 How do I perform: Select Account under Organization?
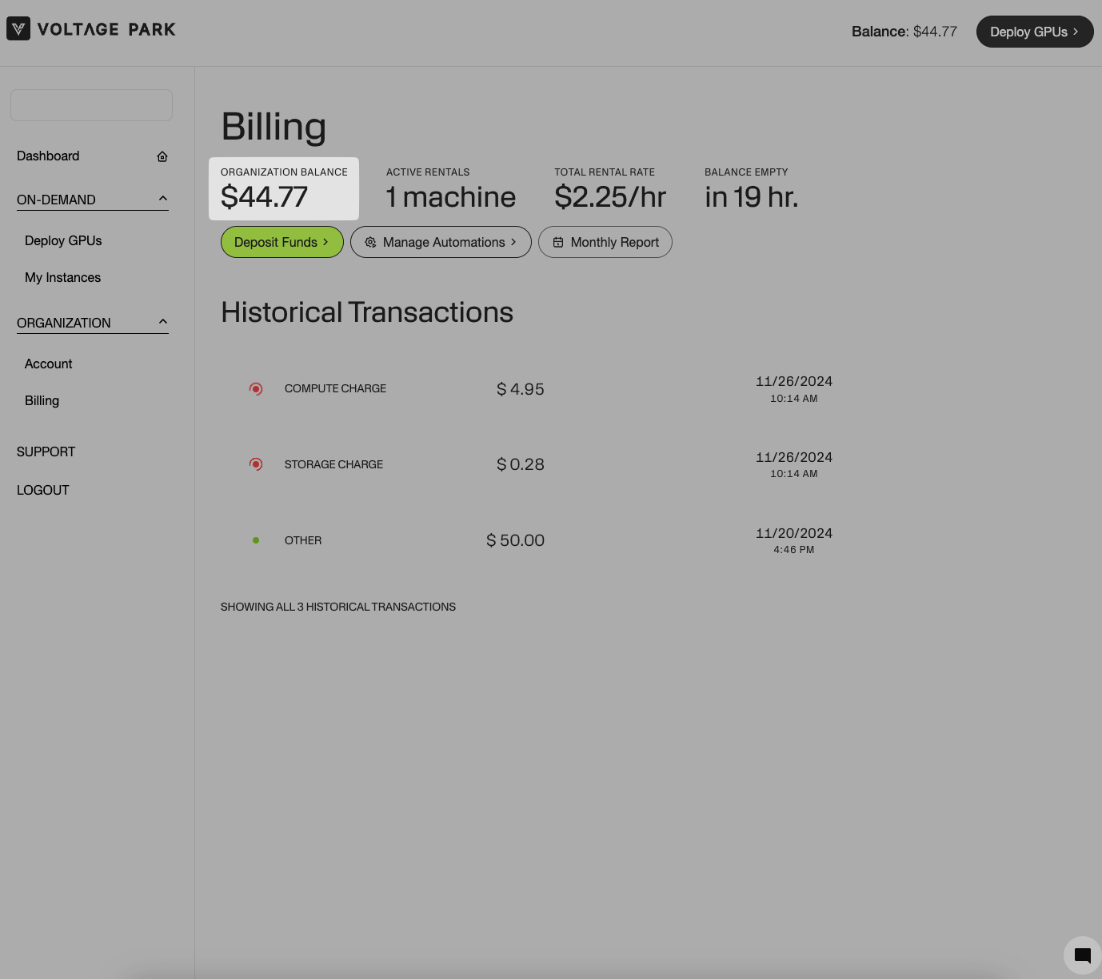tap(48, 364)
